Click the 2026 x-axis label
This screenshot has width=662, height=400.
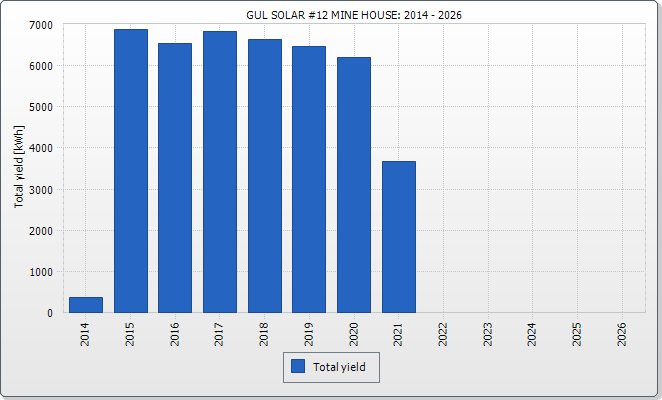point(622,333)
